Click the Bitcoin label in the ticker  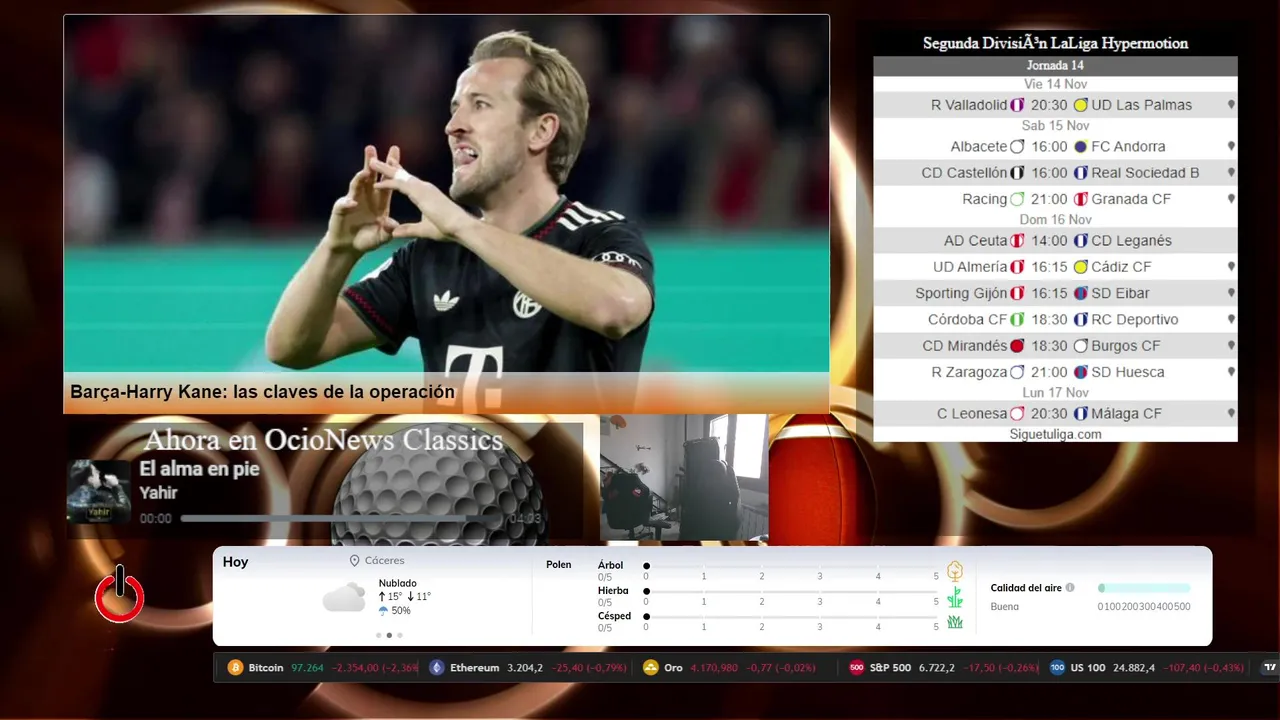(266, 668)
